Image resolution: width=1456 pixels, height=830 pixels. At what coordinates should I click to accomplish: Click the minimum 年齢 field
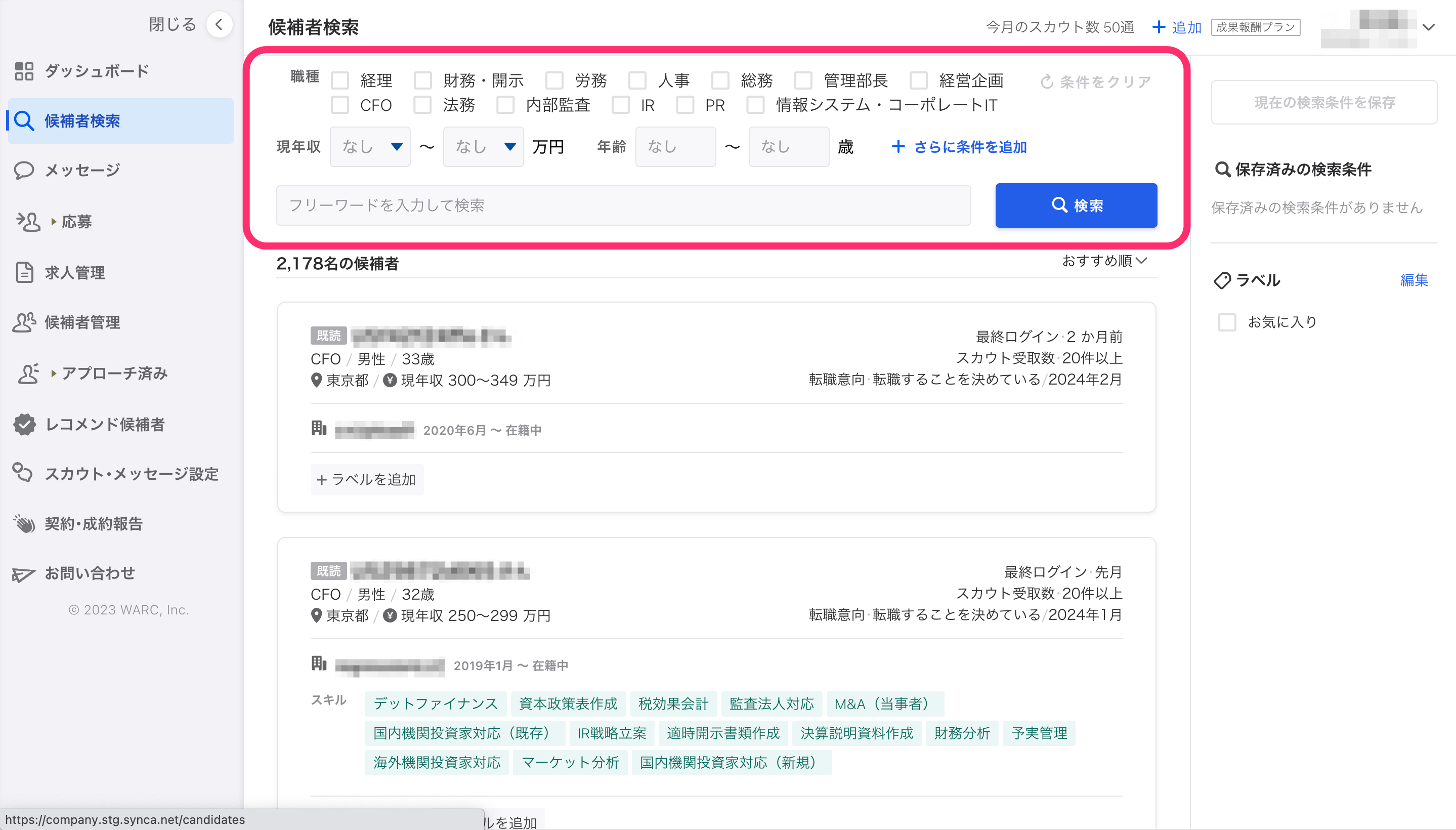coord(676,146)
